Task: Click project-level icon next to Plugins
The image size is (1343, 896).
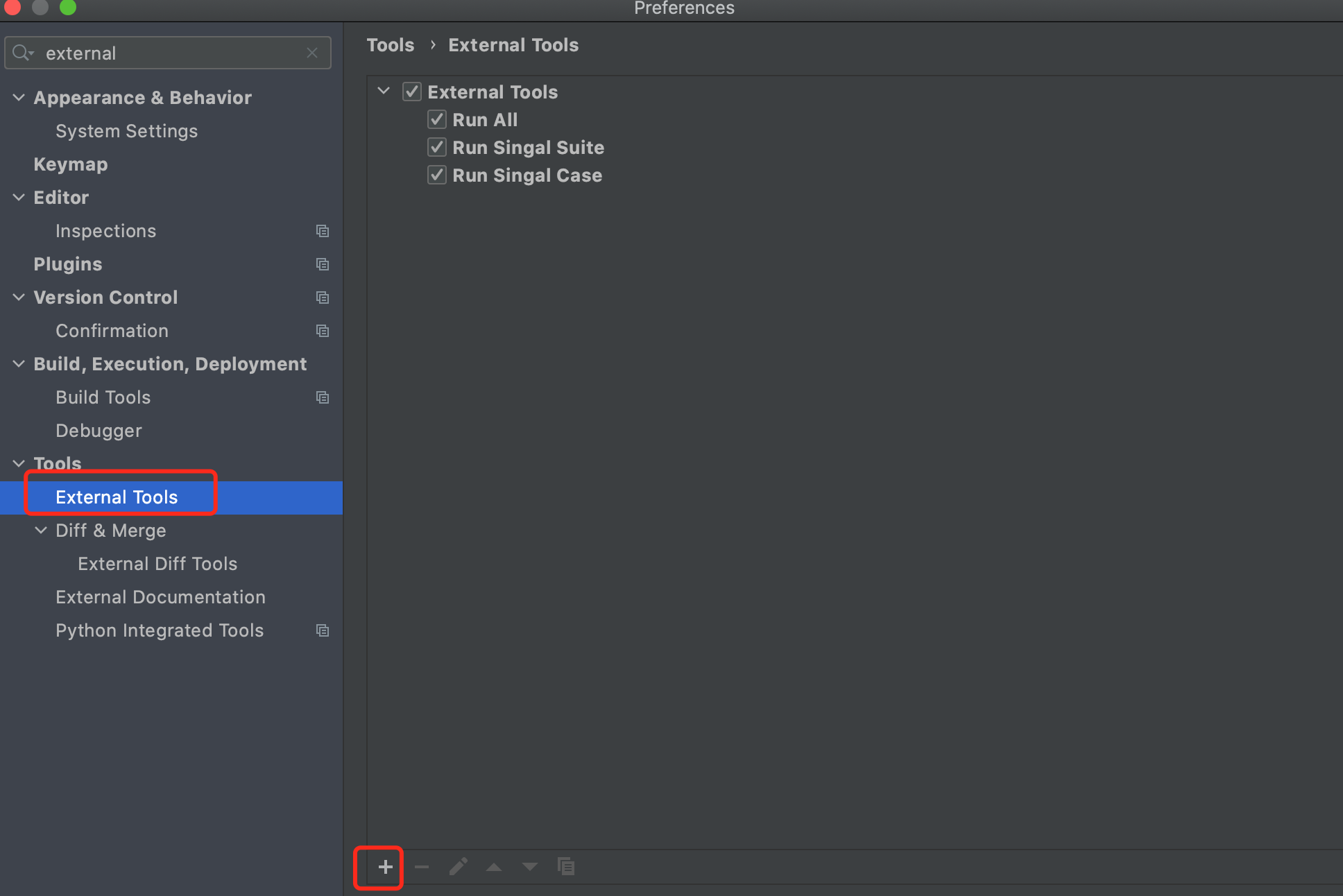Action: point(323,264)
